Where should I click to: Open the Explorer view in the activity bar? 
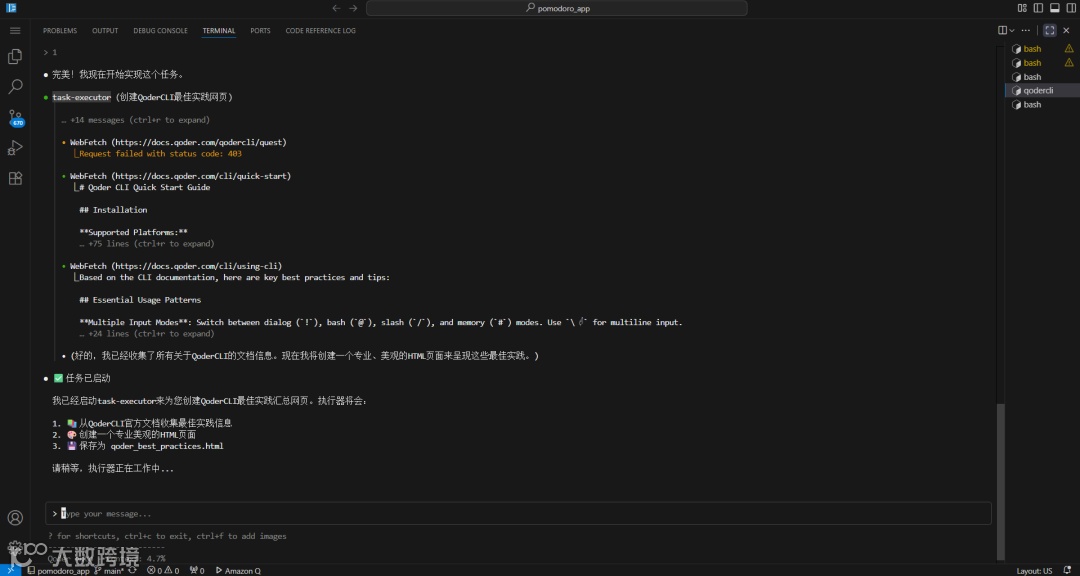click(14, 56)
